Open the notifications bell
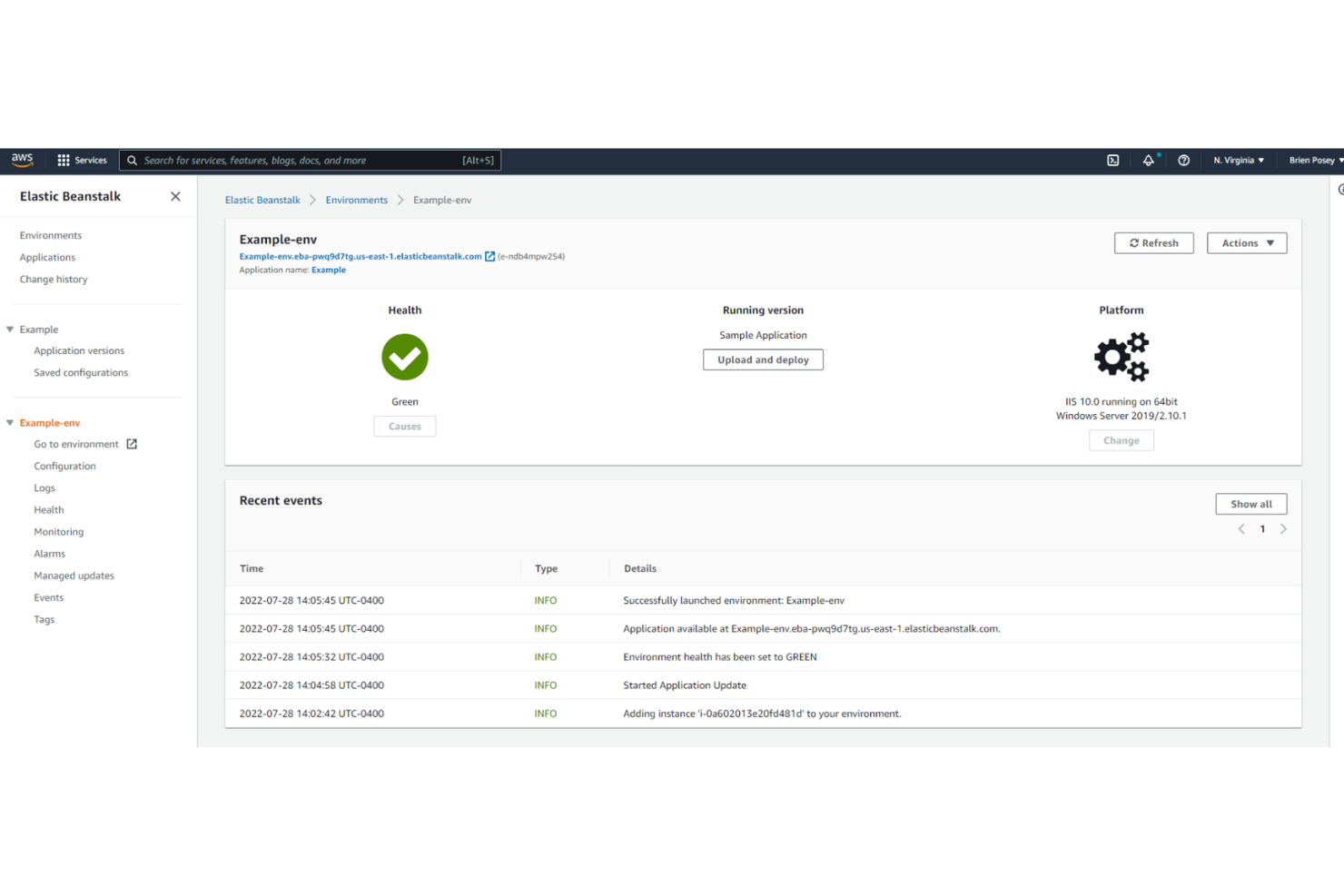The width and height of the screenshot is (1344, 896). [1149, 160]
